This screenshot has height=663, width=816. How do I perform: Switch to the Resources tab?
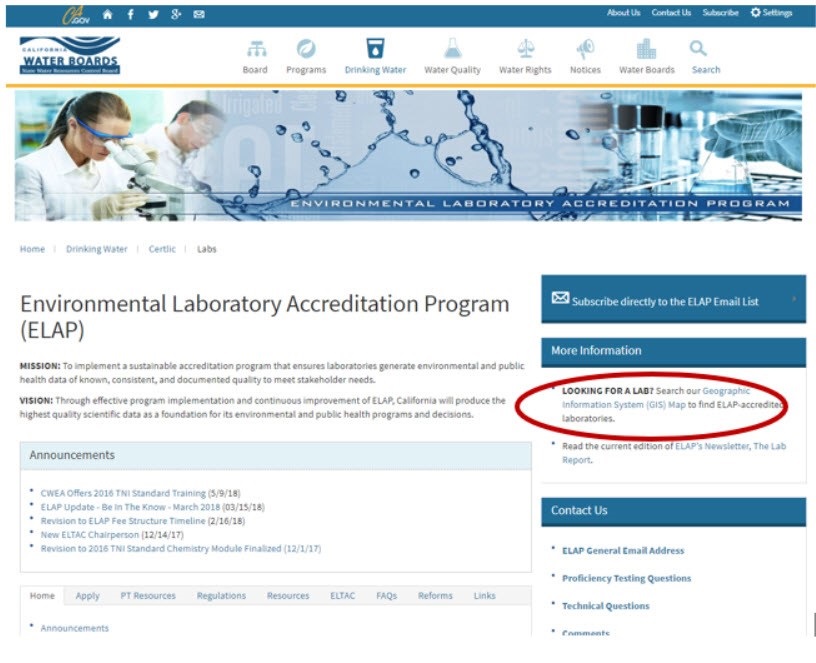[288, 595]
